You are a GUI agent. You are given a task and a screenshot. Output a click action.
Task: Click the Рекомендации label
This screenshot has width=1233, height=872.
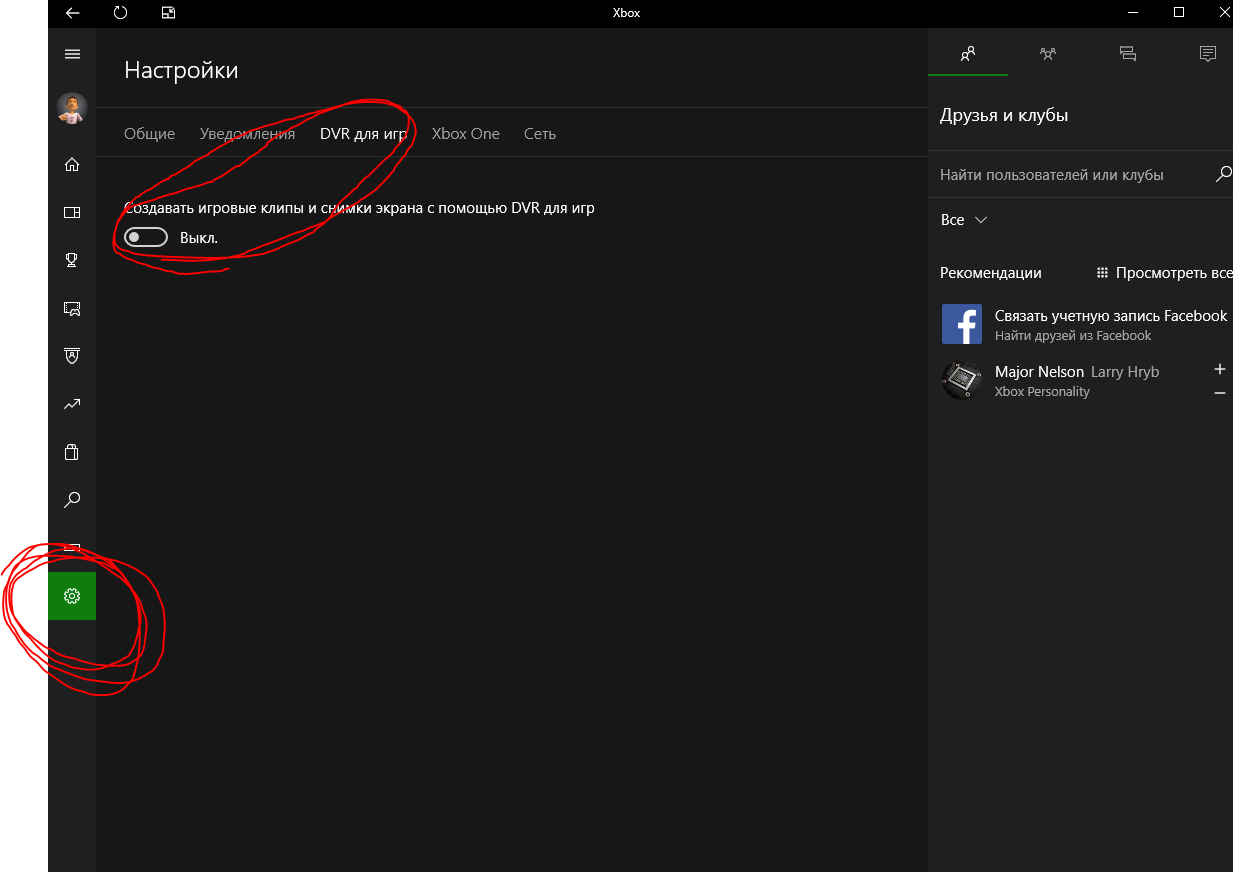tap(991, 272)
